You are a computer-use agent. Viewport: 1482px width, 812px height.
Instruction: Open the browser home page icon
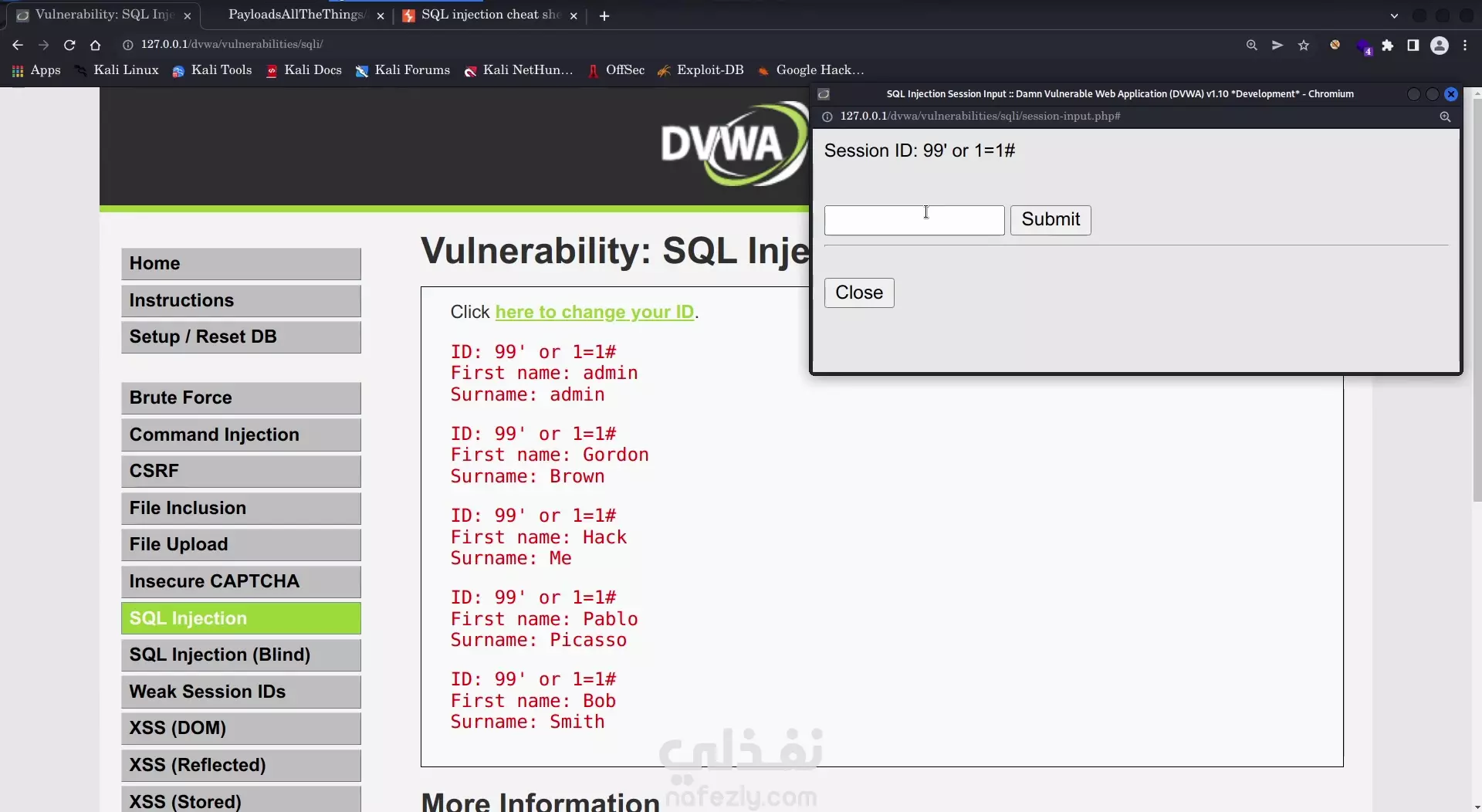(x=95, y=45)
